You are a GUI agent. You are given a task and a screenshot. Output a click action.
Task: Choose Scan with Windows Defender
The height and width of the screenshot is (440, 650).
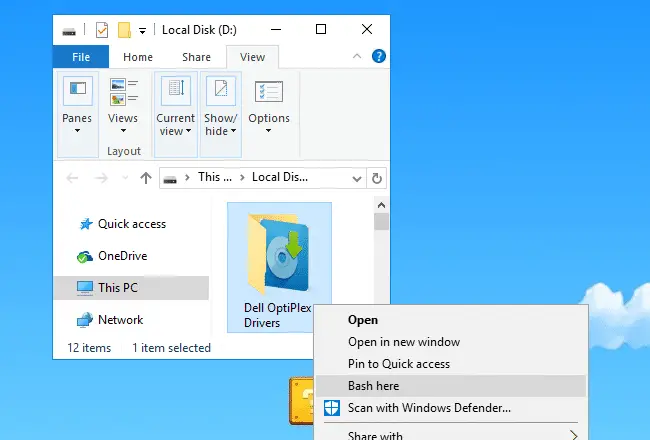tap(451, 408)
